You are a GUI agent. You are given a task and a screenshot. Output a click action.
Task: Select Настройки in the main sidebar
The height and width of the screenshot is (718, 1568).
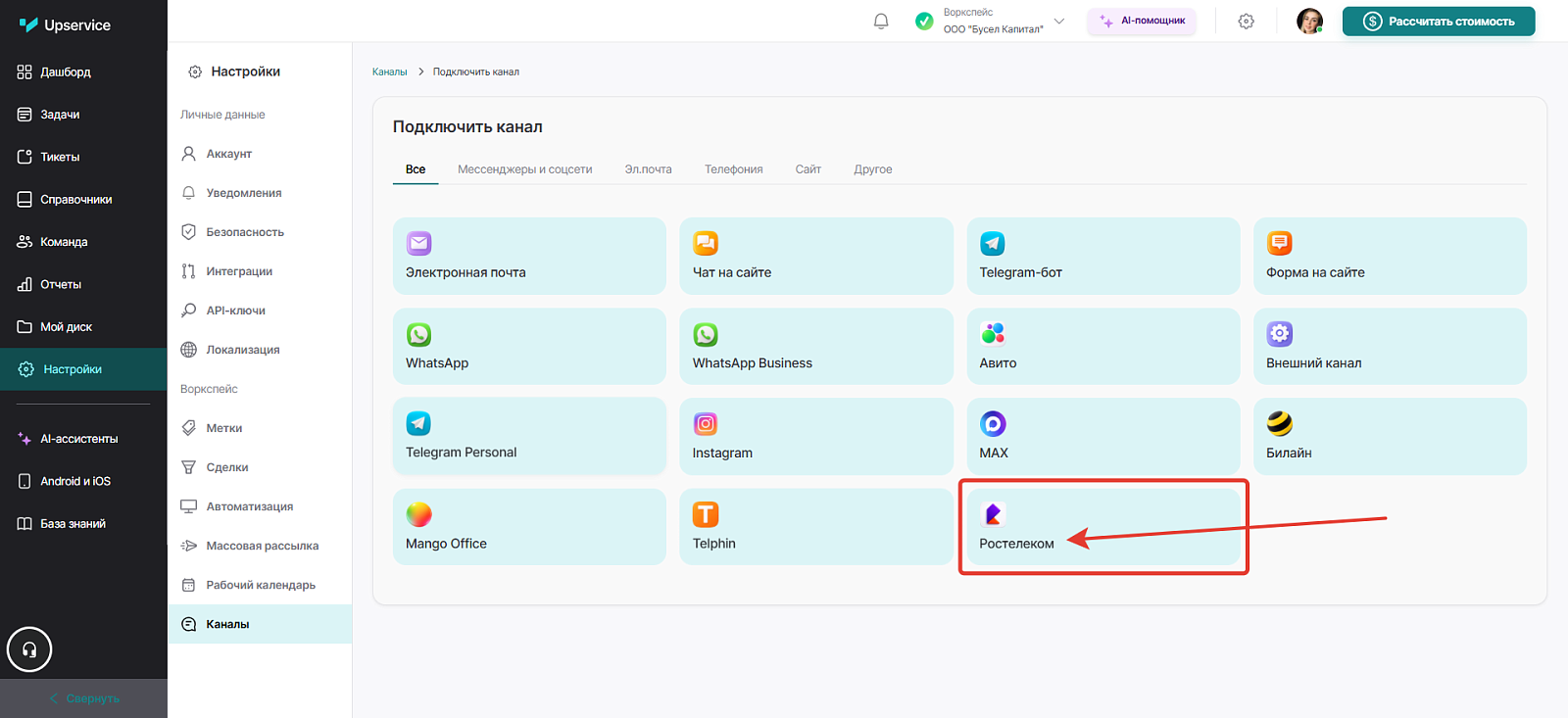tap(83, 369)
